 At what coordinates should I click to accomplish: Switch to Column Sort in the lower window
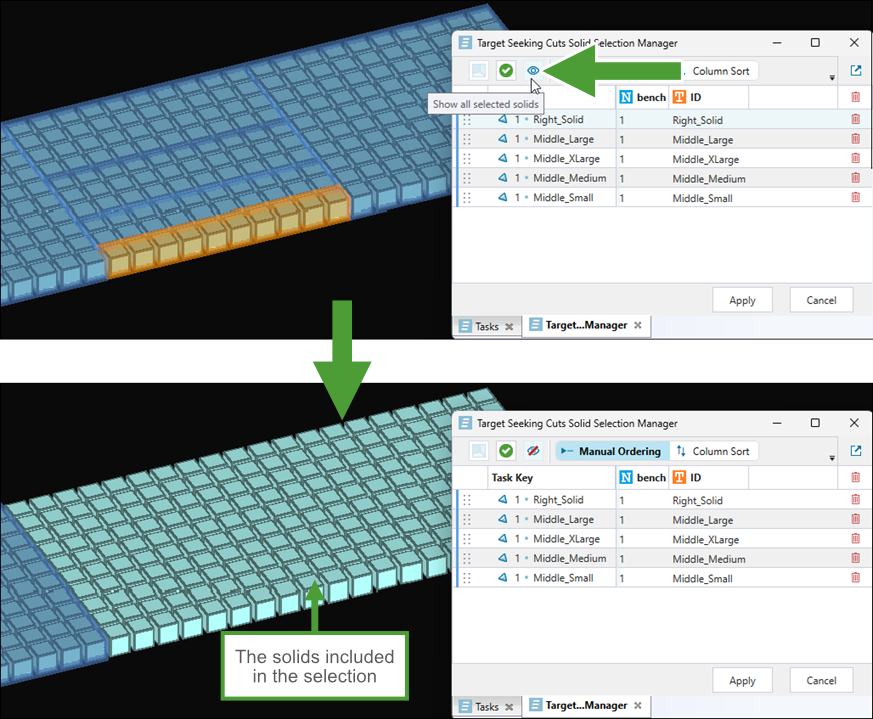pyautogui.click(x=713, y=451)
